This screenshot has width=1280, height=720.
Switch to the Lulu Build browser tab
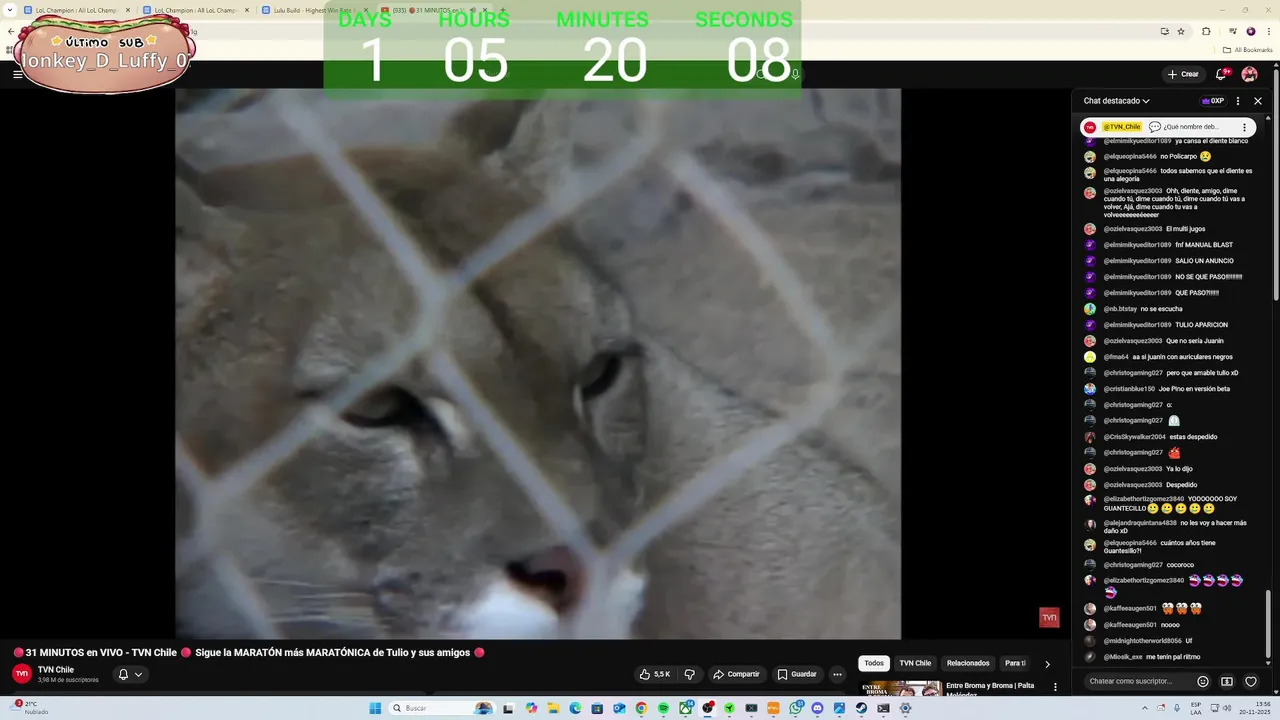(314, 10)
